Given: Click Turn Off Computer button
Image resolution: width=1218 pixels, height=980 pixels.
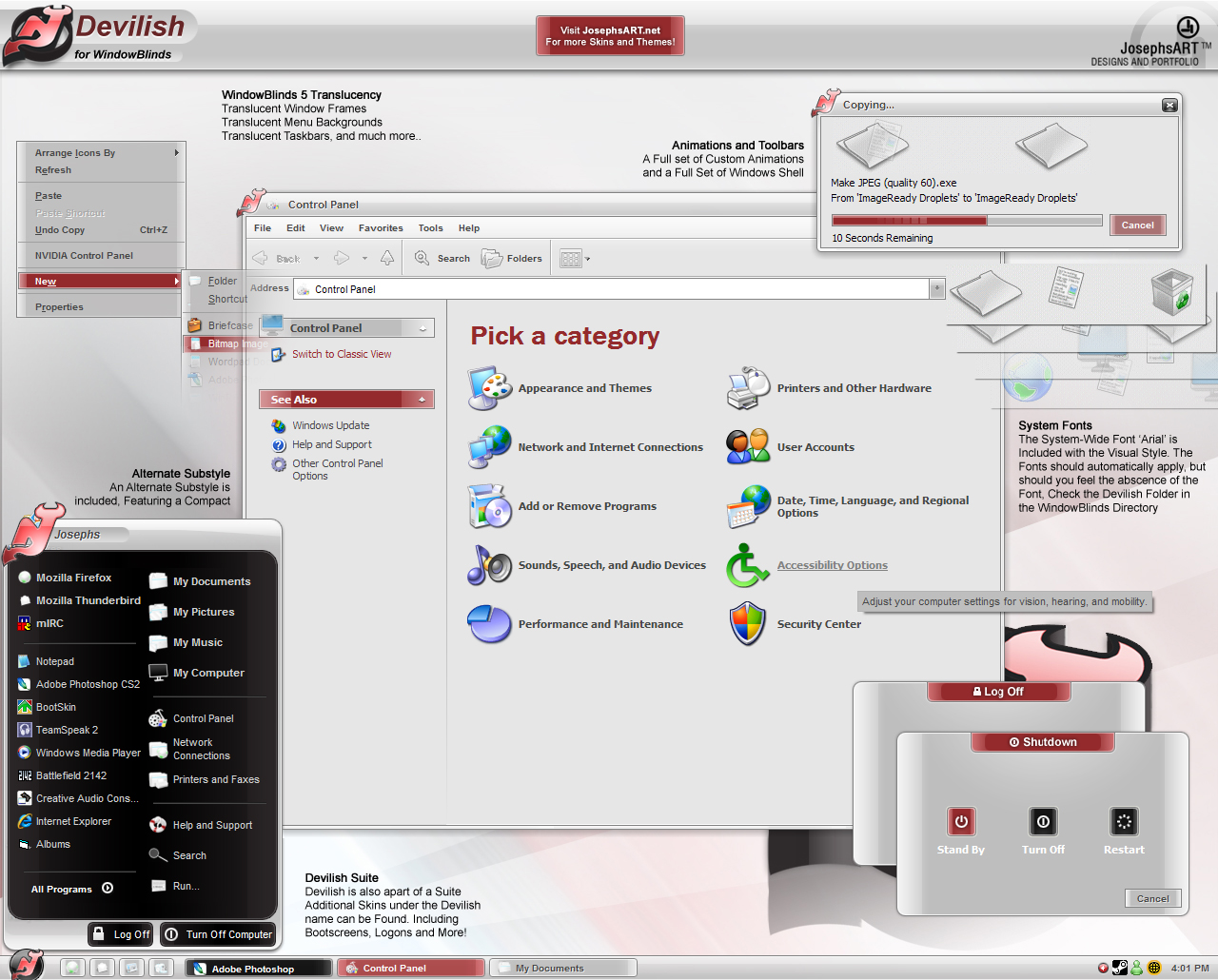Looking at the screenshot, I should (218, 934).
